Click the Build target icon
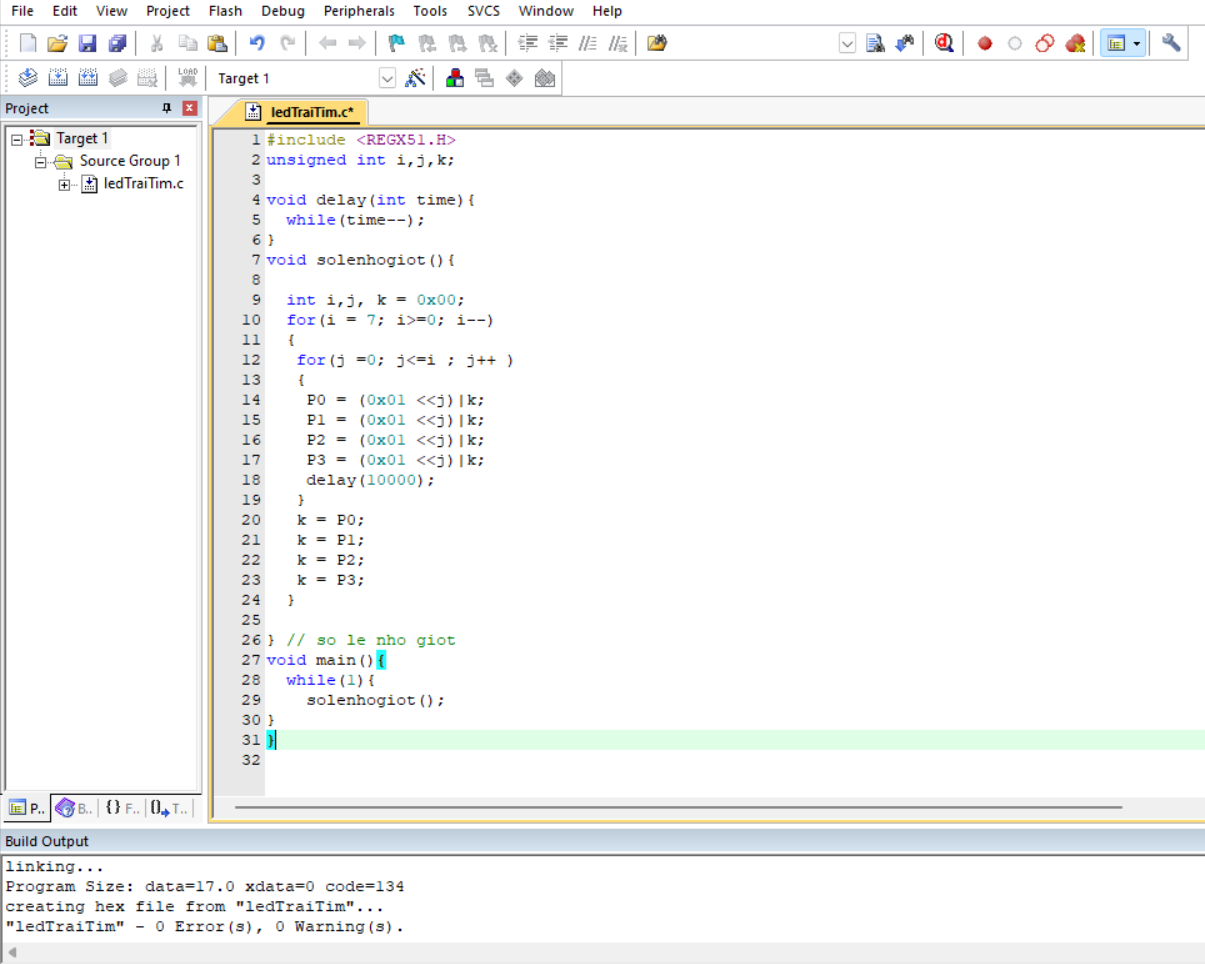This screenshot has height=964, width=1205. coord(57,78)
